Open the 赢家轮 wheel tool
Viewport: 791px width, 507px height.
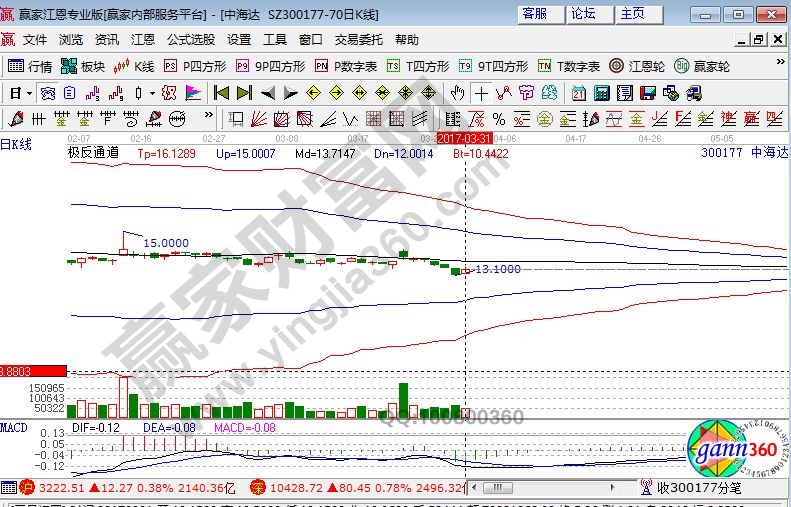pos(702,66)
